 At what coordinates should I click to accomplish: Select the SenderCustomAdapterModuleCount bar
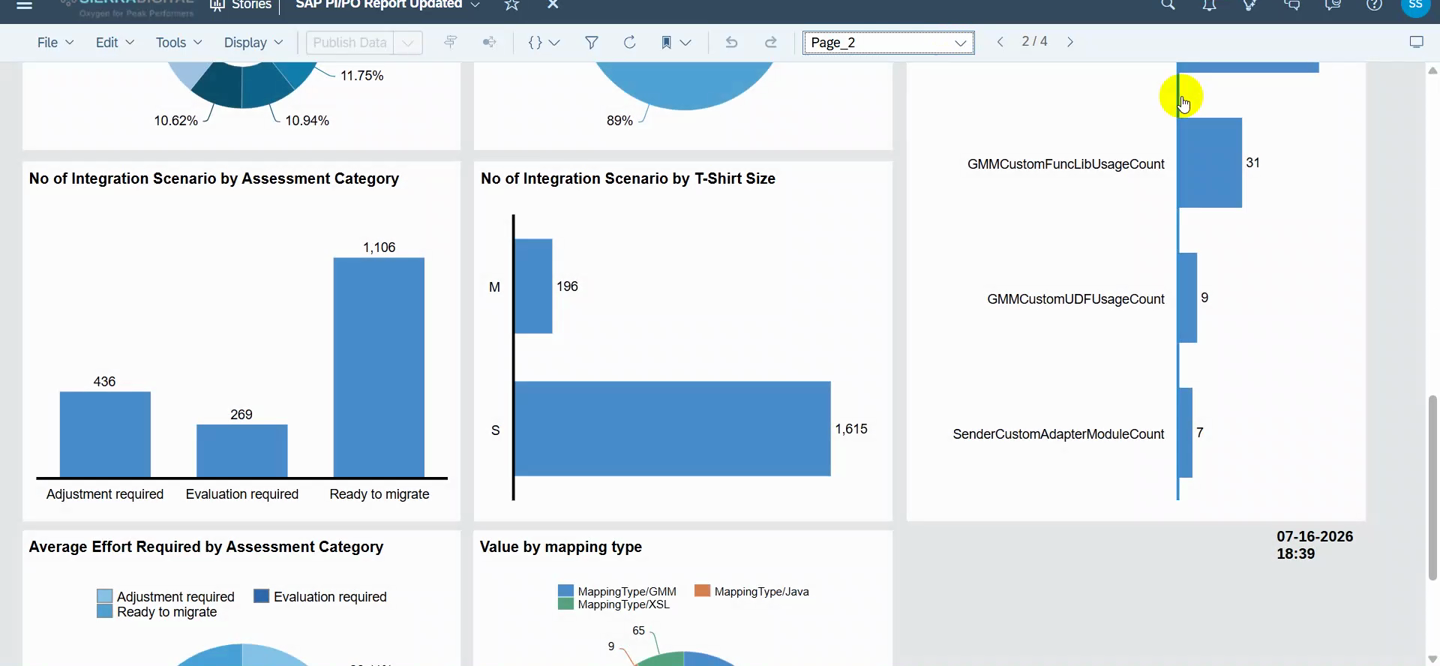(x=1185, y=433)
